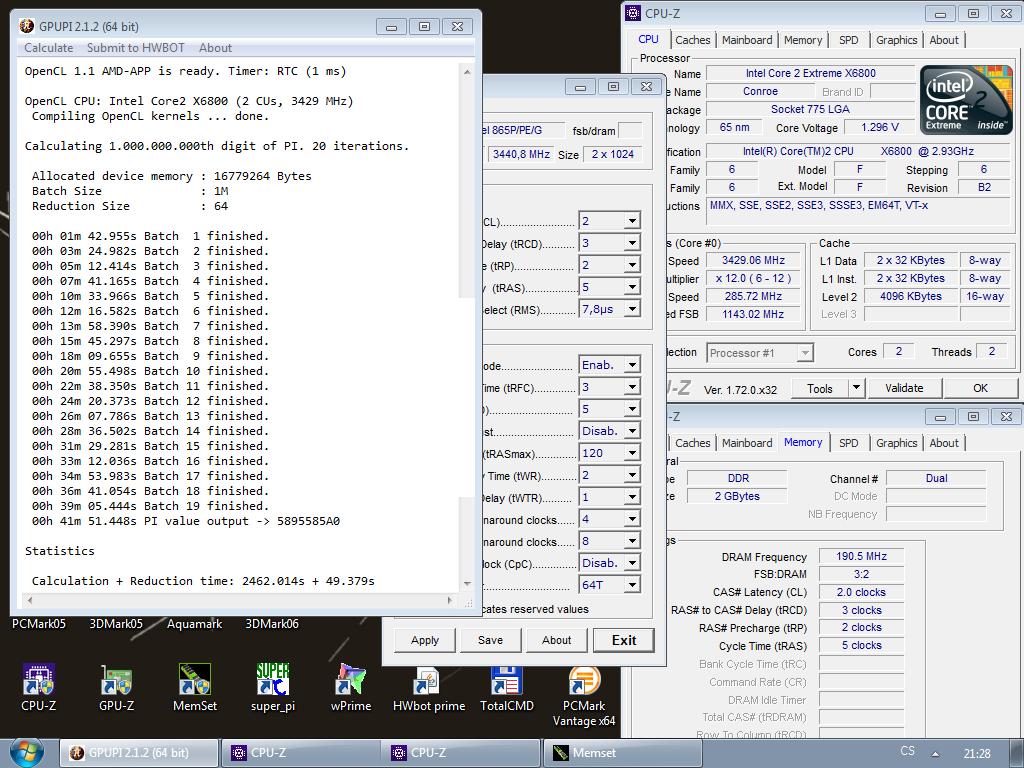Click the Calculation + Reduction time line
Screen dimensions: 1024x768
tap(203, 581)
